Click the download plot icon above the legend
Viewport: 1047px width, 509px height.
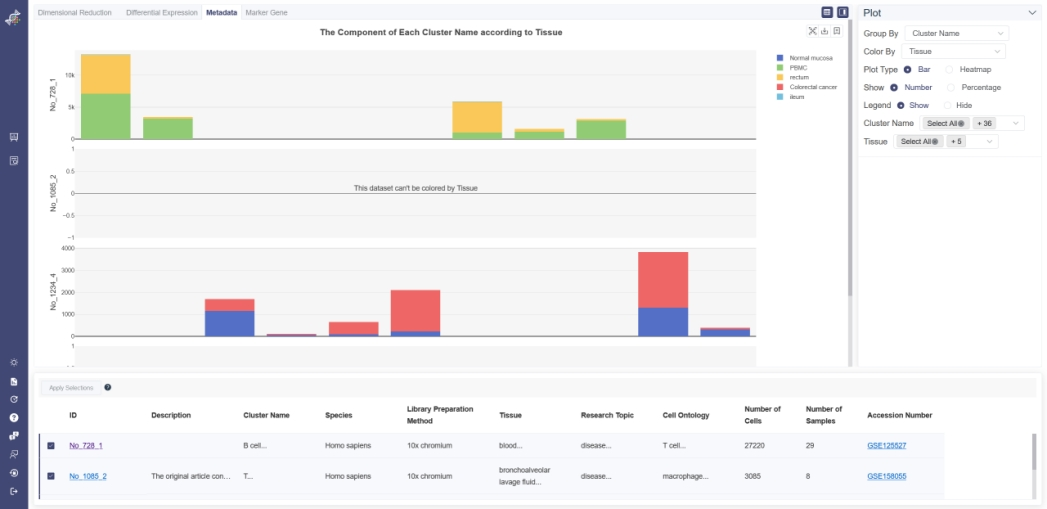[x=824, y=31]
